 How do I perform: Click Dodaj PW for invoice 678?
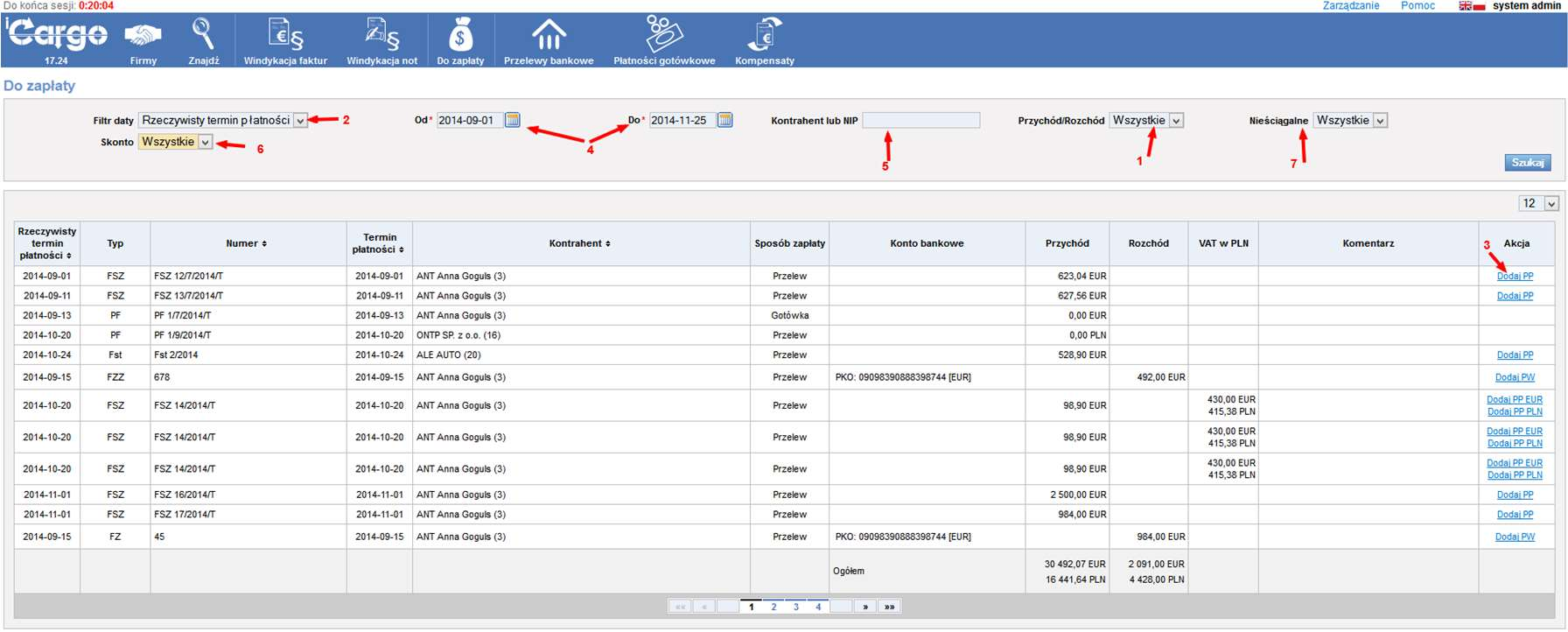(x=1515, y=377)
